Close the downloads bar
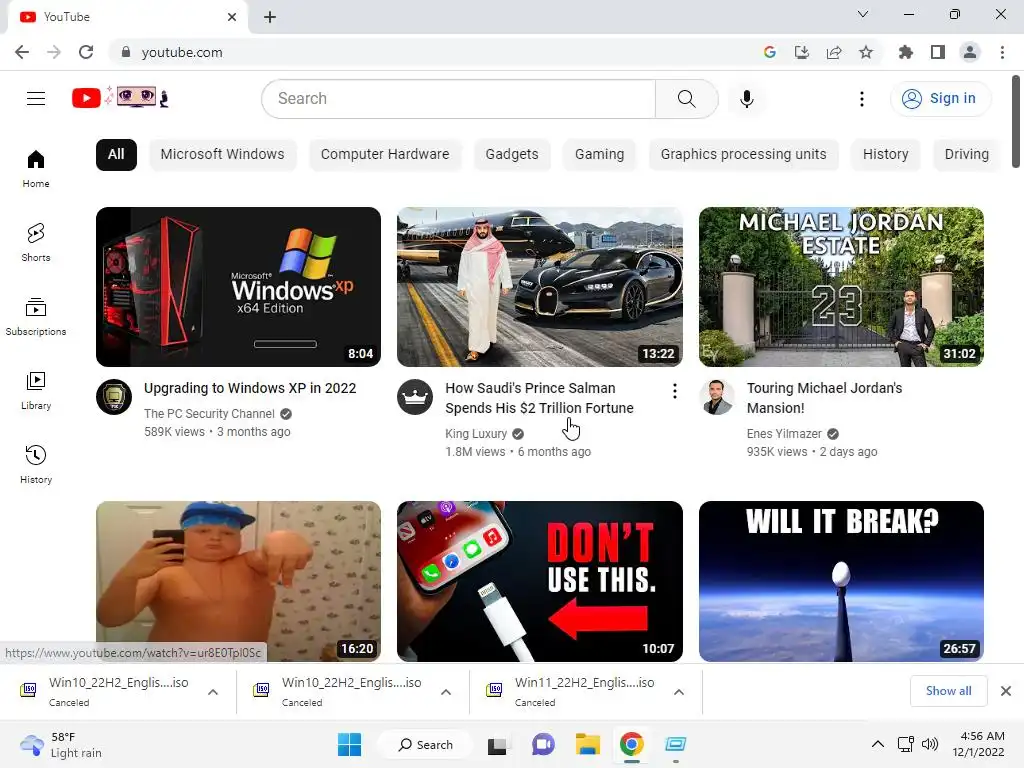Image resolution: width=1024 pixels, height=768 pixels. tap(1006, 691)
